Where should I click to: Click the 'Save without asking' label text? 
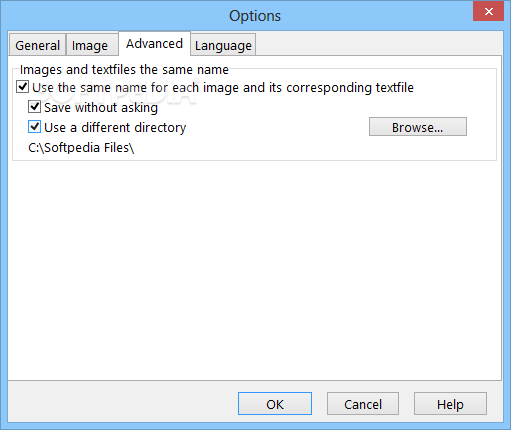tap(101, 108)
